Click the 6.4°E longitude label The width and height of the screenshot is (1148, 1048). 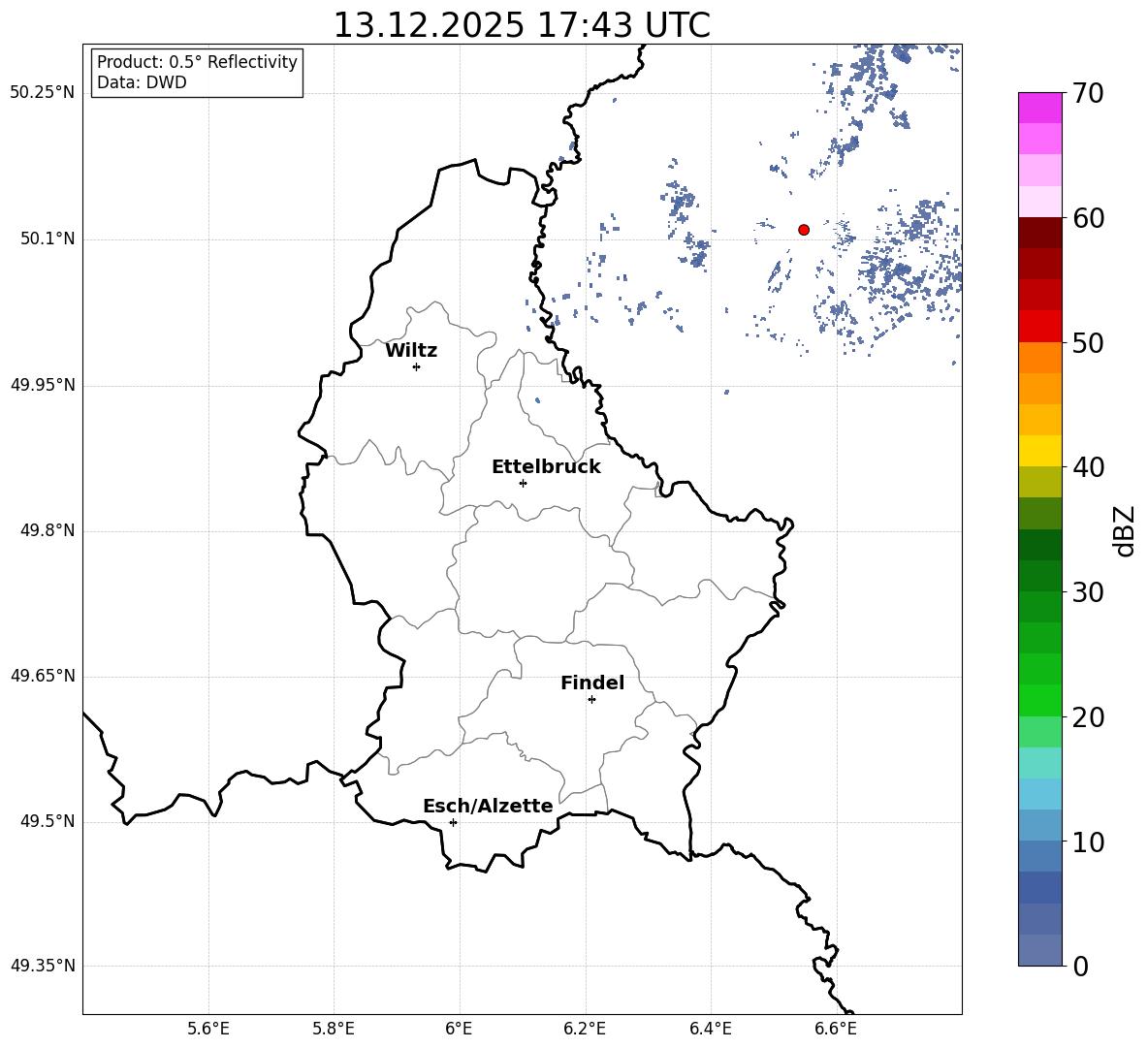(x=710, y=1029)
